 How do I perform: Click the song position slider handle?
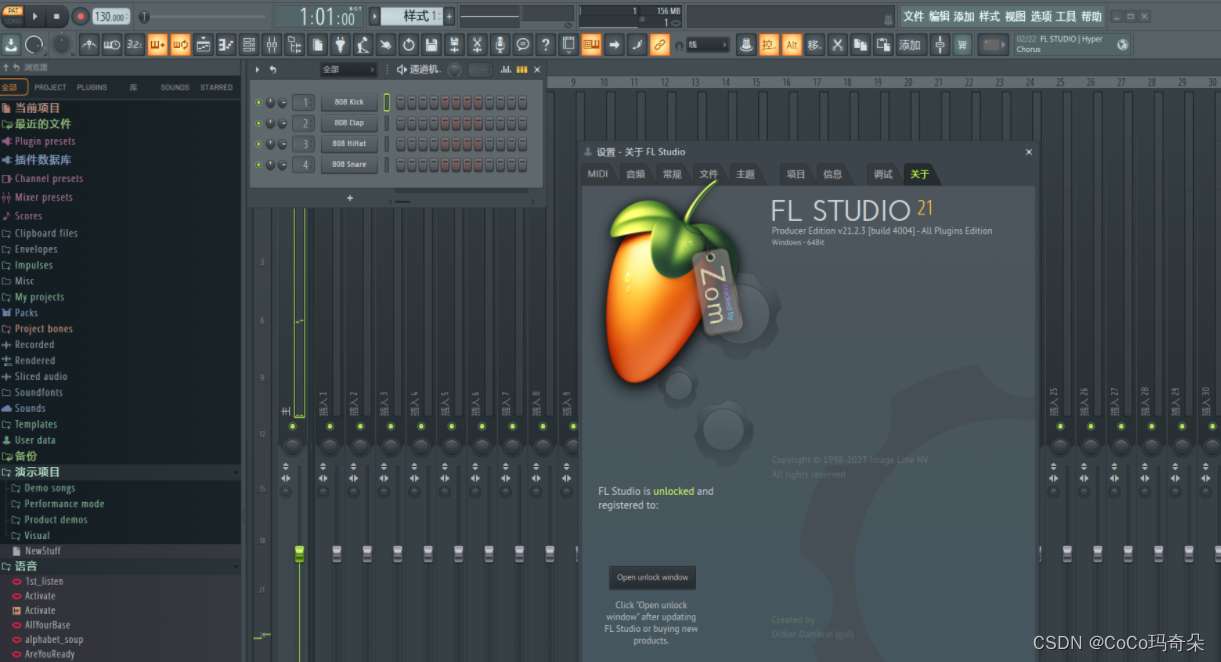[145, 17]
